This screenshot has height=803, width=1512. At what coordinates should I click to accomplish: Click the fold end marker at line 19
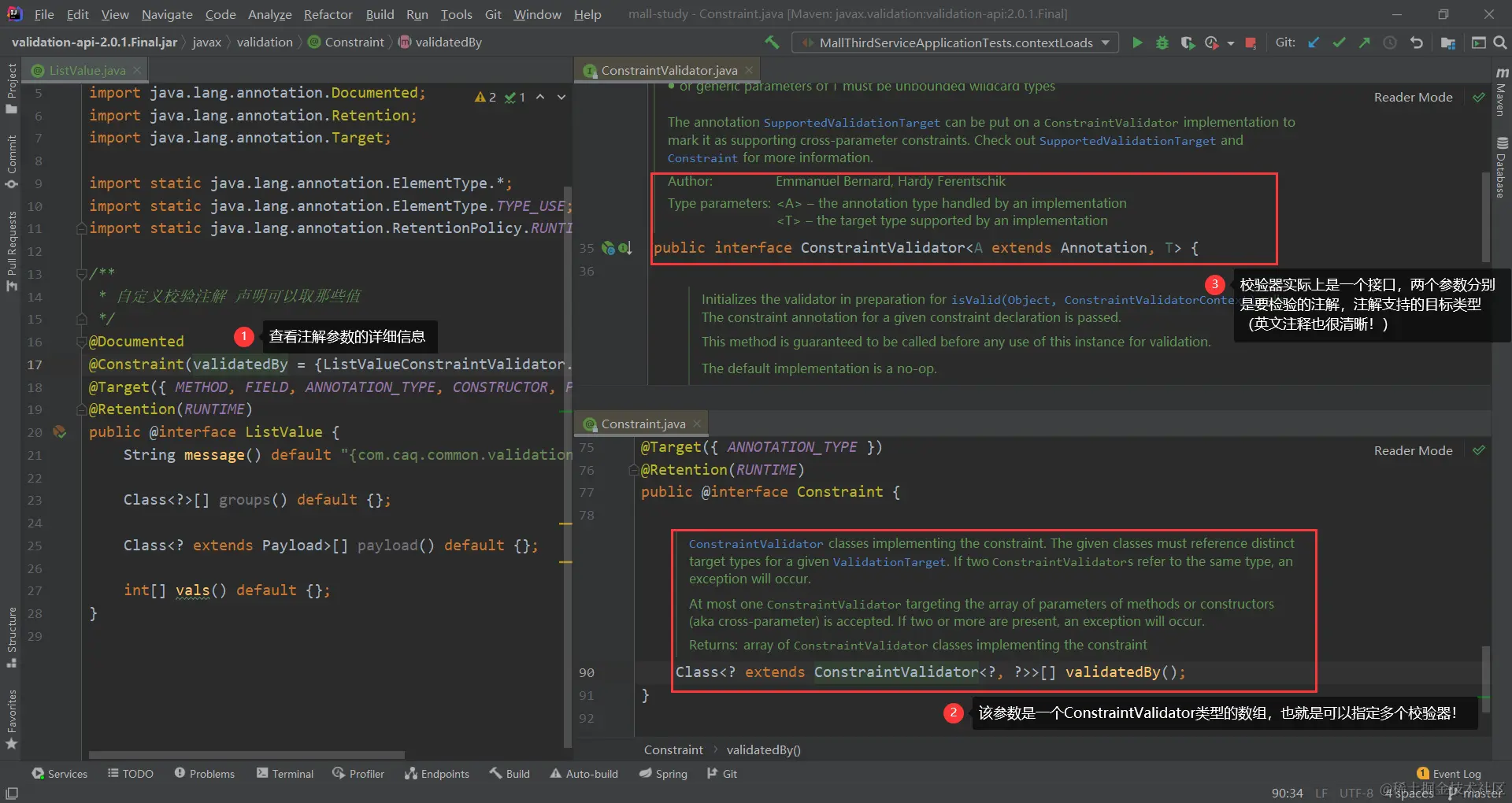[x=81, y=409]
